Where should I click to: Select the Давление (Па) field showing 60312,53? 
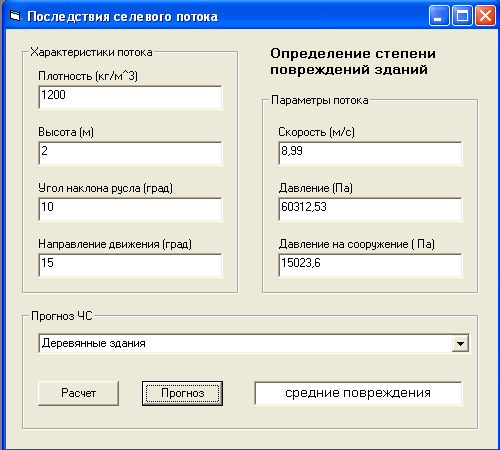pyautogui.click(x=370, y=209)
